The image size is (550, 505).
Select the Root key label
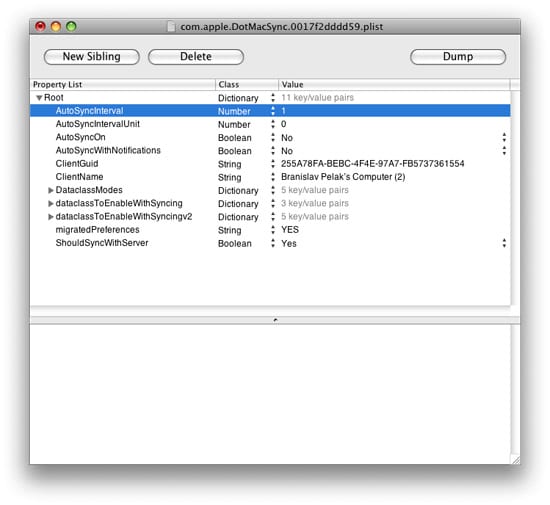tap(54, 97)
